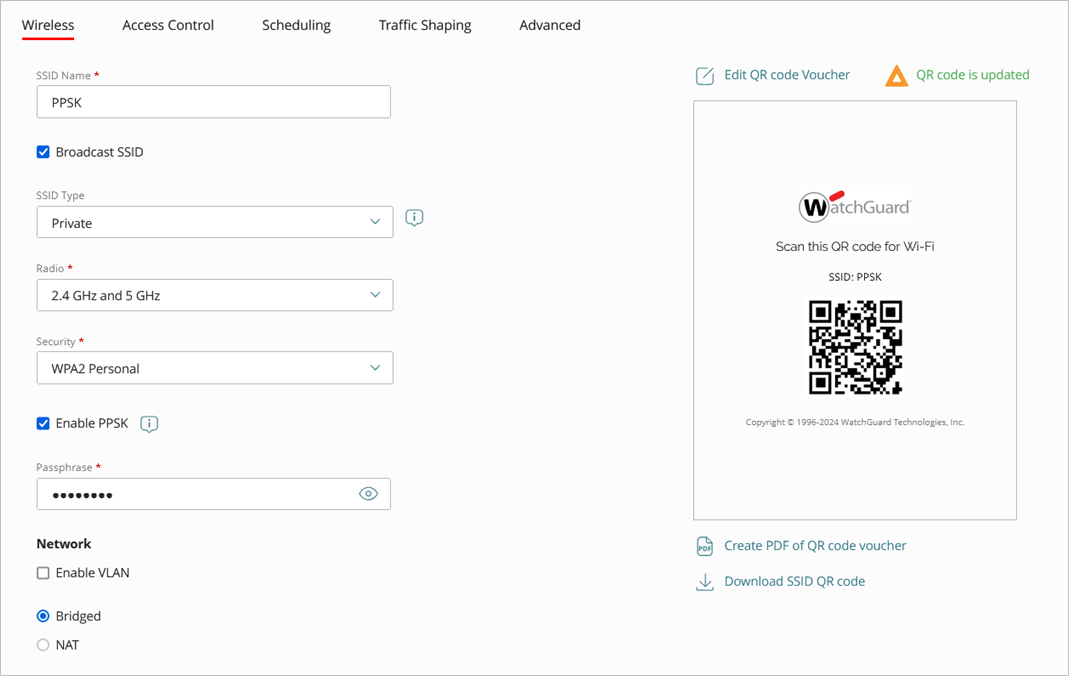The image size is (1069, 676).
Task: Click the Network section heading
Action: 63,544
